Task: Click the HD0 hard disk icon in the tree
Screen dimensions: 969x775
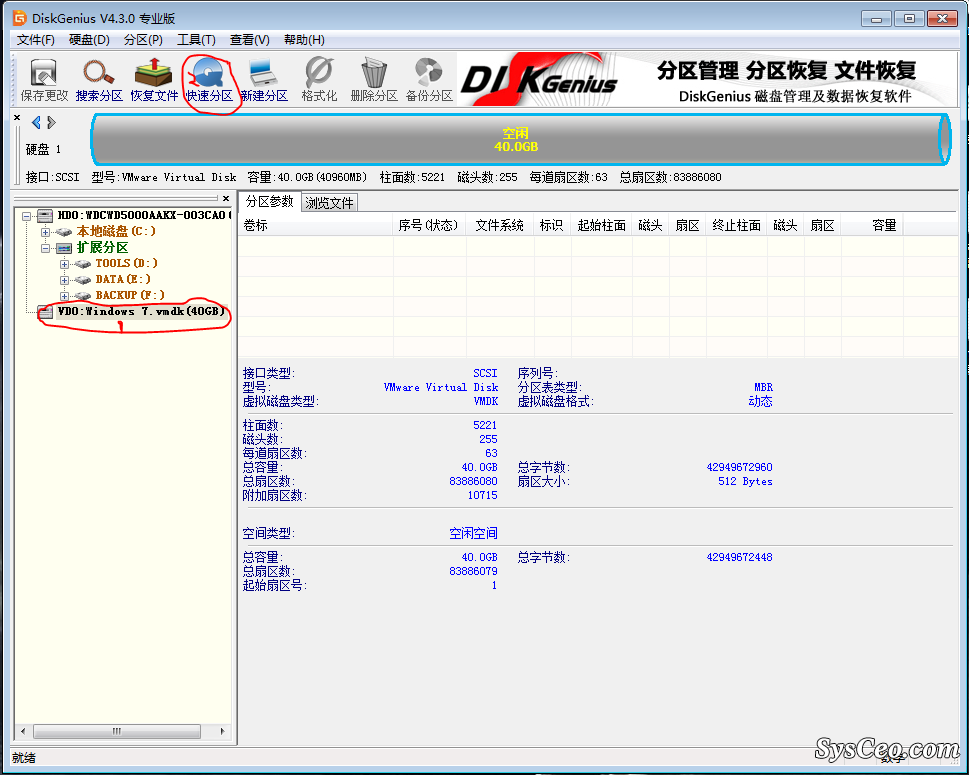Action: coord(44,216)
